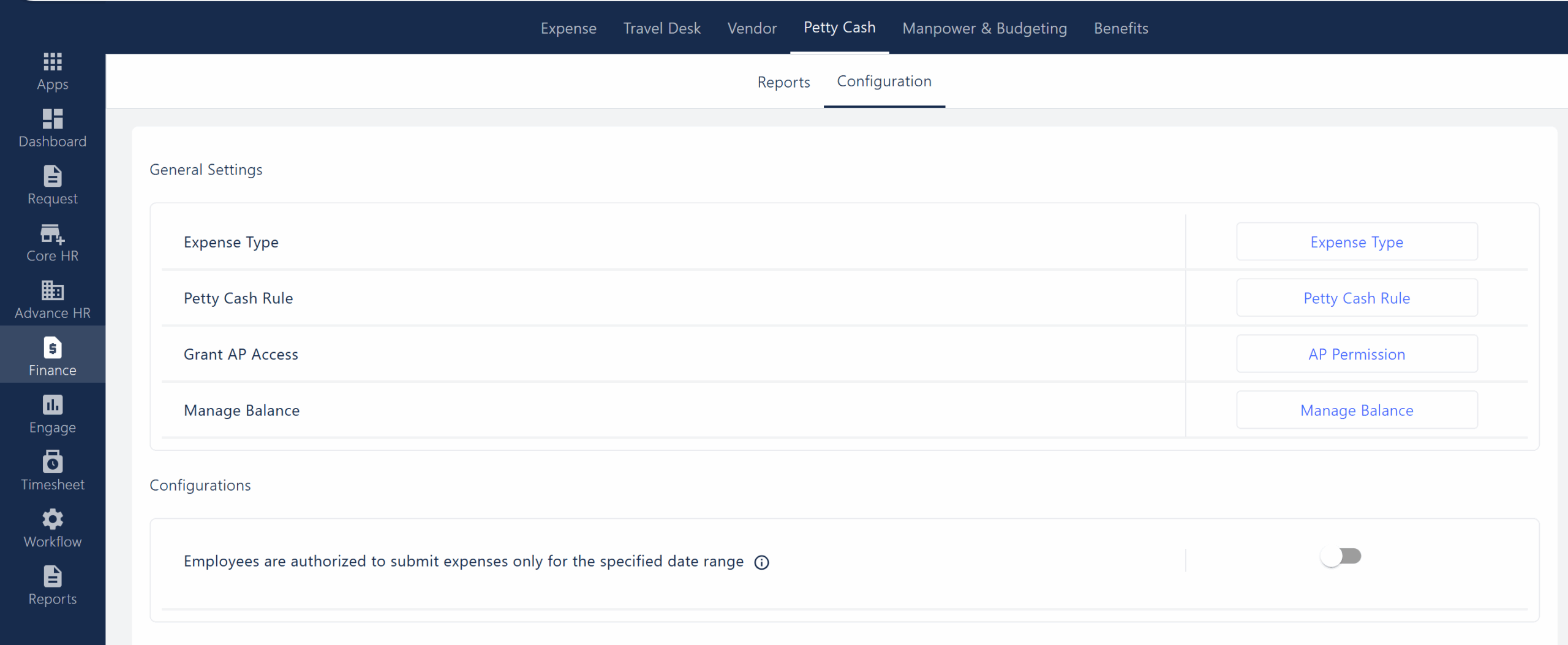Click the Petty Cash Rule row label
1568x645 pixels.
pyautogui.click(x=238, y=298)
